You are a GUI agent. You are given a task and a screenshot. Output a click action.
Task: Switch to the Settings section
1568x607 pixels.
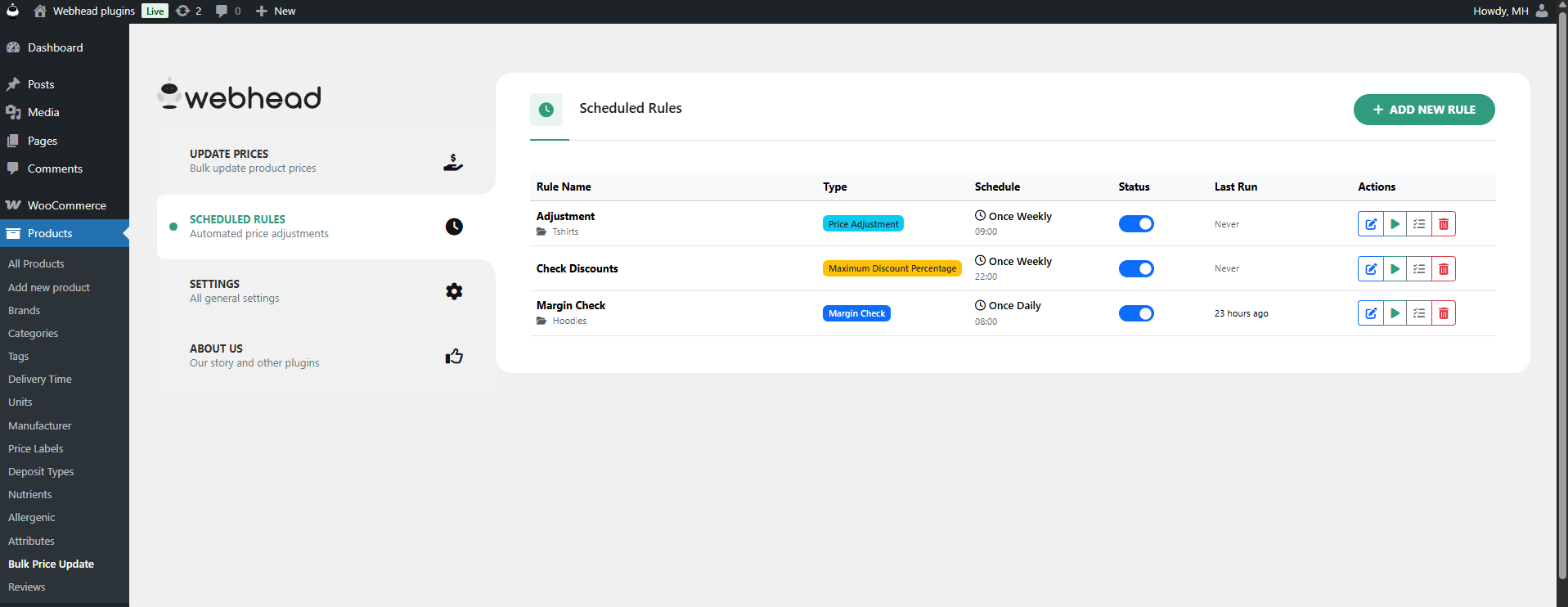(326, 291)
